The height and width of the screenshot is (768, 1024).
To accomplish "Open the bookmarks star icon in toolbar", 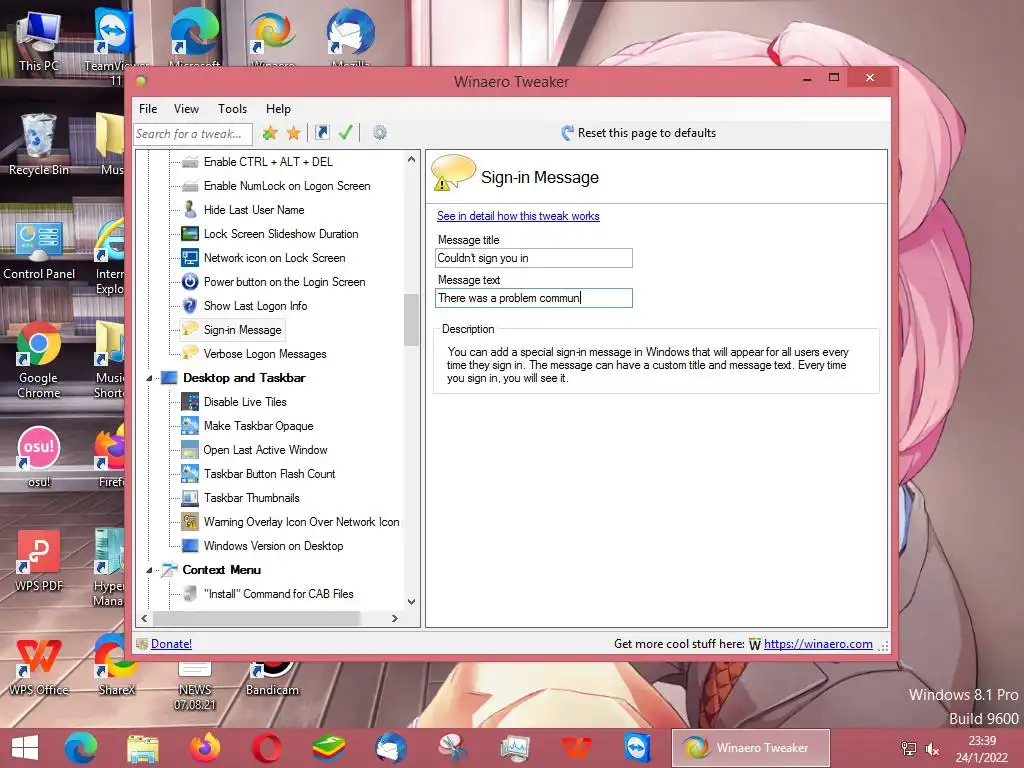I will coord(294,133).
